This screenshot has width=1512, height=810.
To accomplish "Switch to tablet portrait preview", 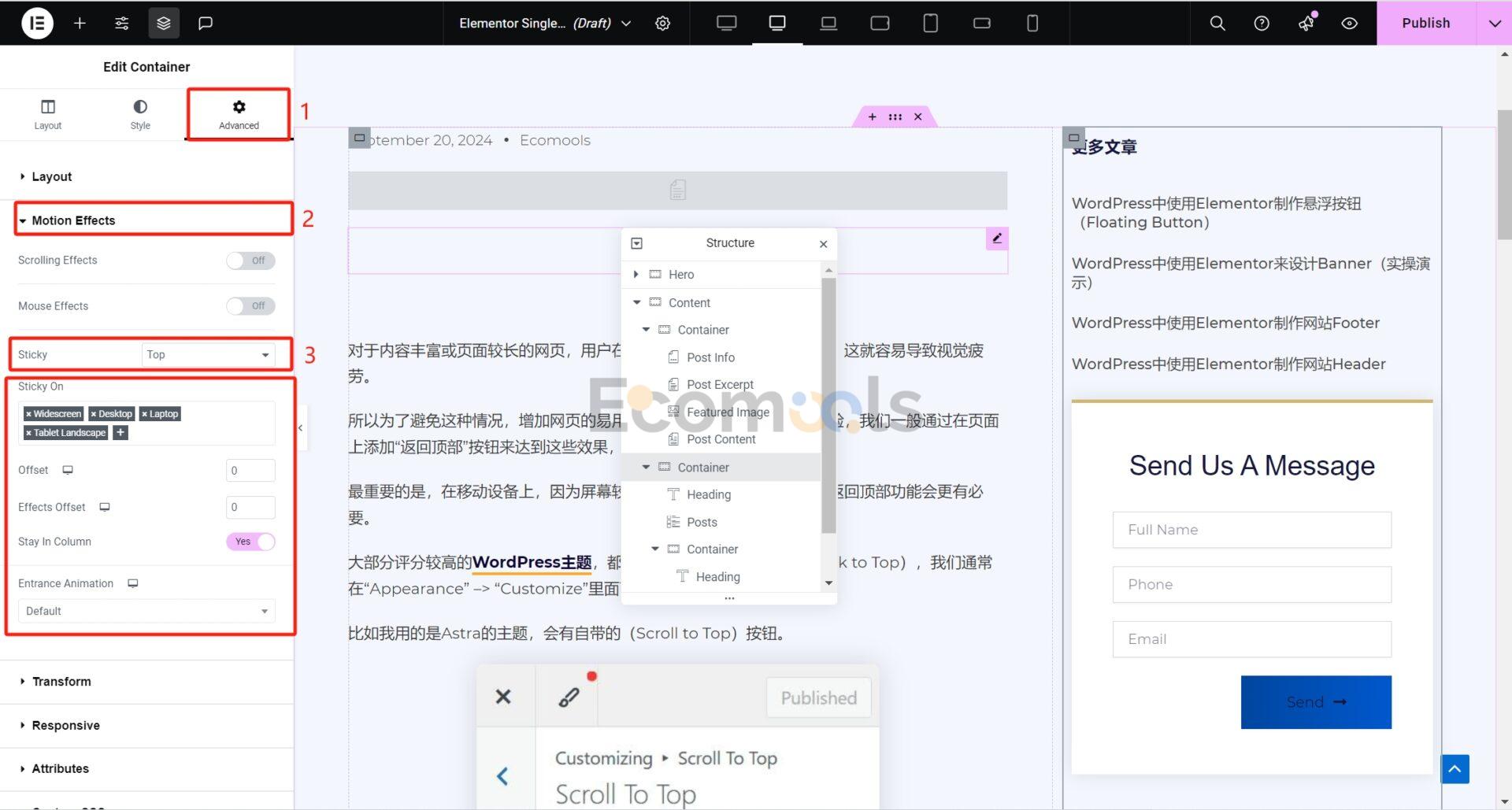I will pos(930,23).
